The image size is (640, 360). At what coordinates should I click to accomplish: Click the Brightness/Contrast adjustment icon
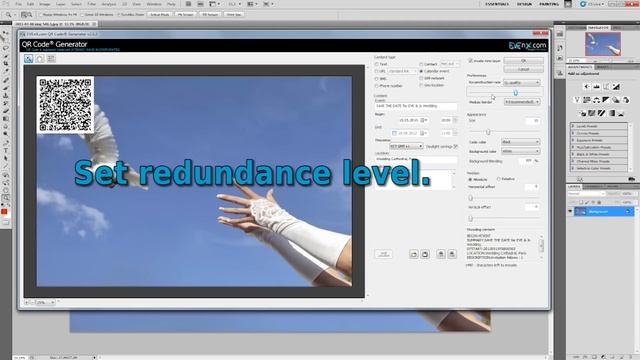click(x=587, y=87)
